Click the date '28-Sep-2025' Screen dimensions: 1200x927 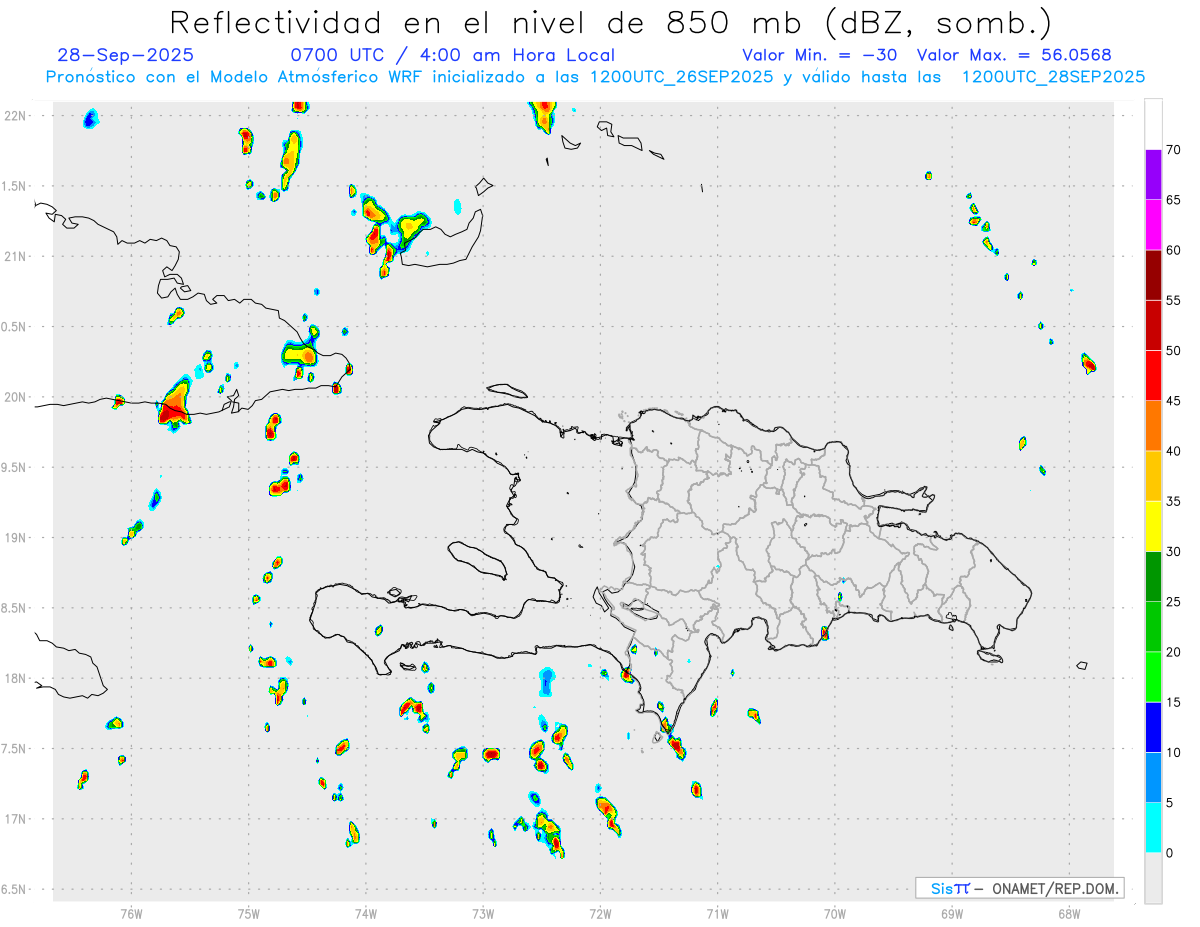(x=125, y=55)
